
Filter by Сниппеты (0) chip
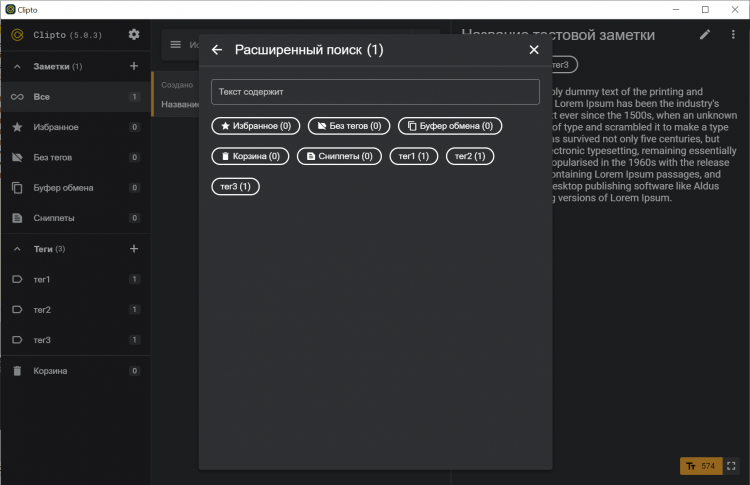(x=340, y=156)
